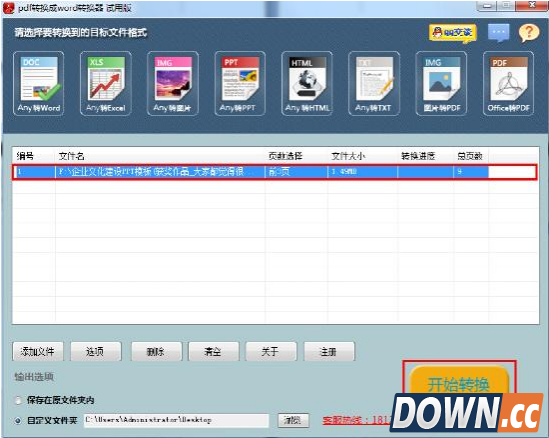549x438 pixels.
Task: Click the 前9页 page selection cell
Action: (297, 172)
